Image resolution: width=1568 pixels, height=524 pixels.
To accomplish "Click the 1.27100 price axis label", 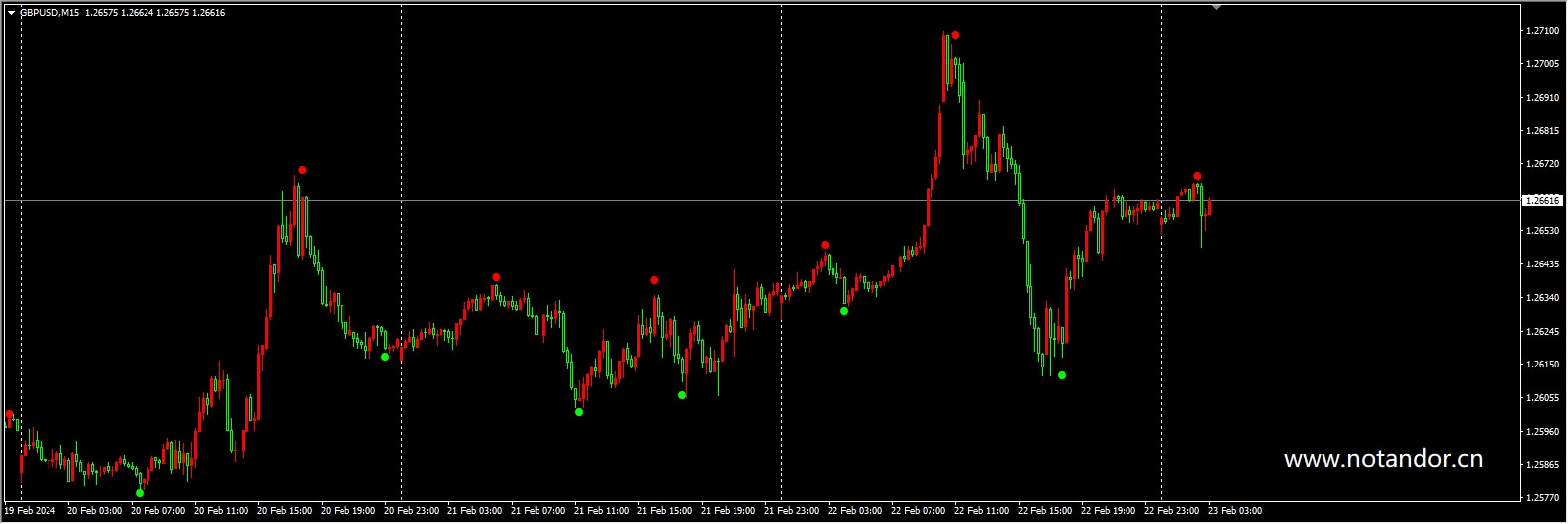I will coord(1542,31).
